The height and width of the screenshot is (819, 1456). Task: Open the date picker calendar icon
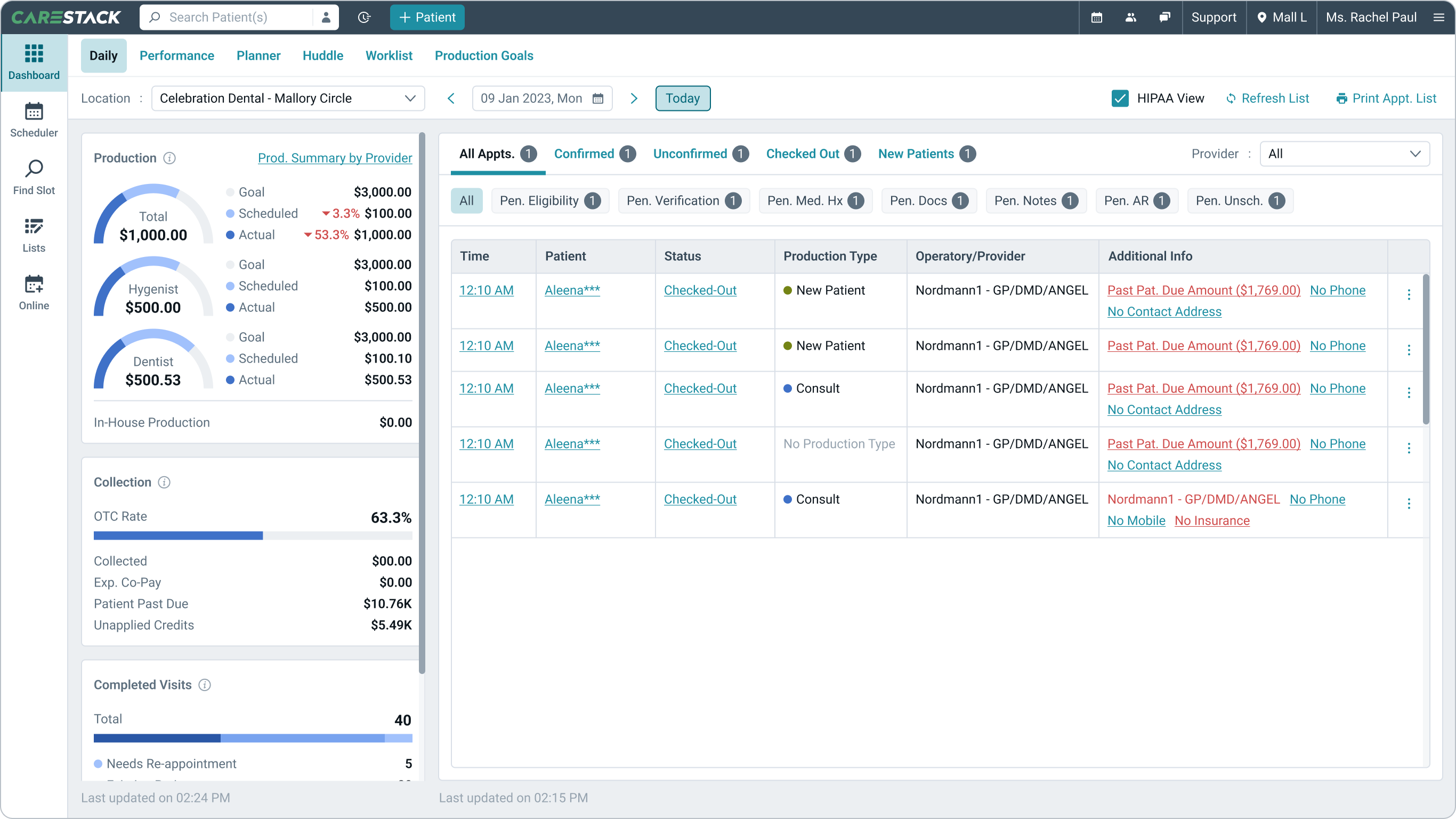click(598, 99)
